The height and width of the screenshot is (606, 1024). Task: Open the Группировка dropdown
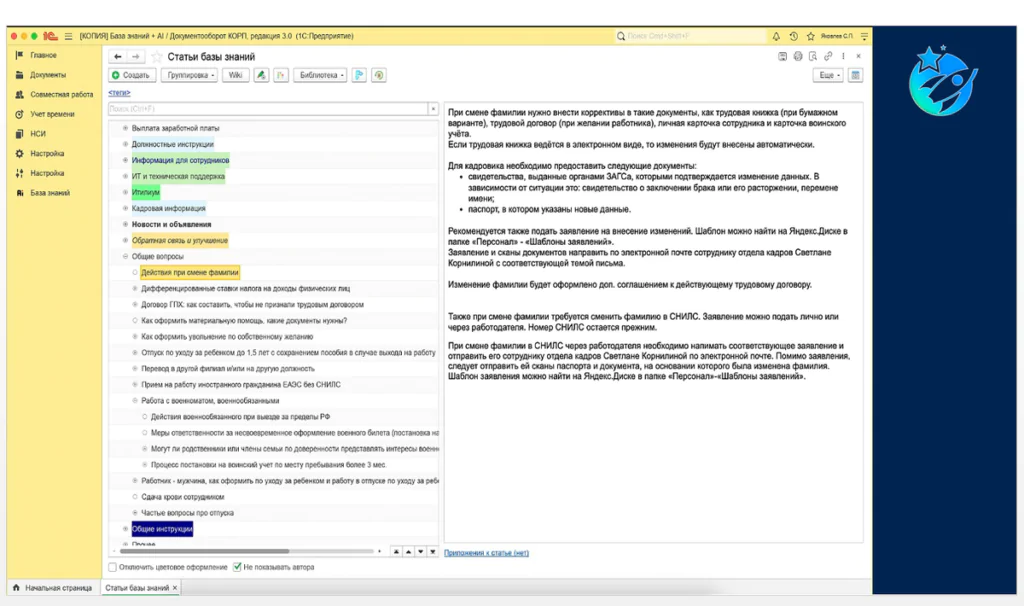[189, 75]
